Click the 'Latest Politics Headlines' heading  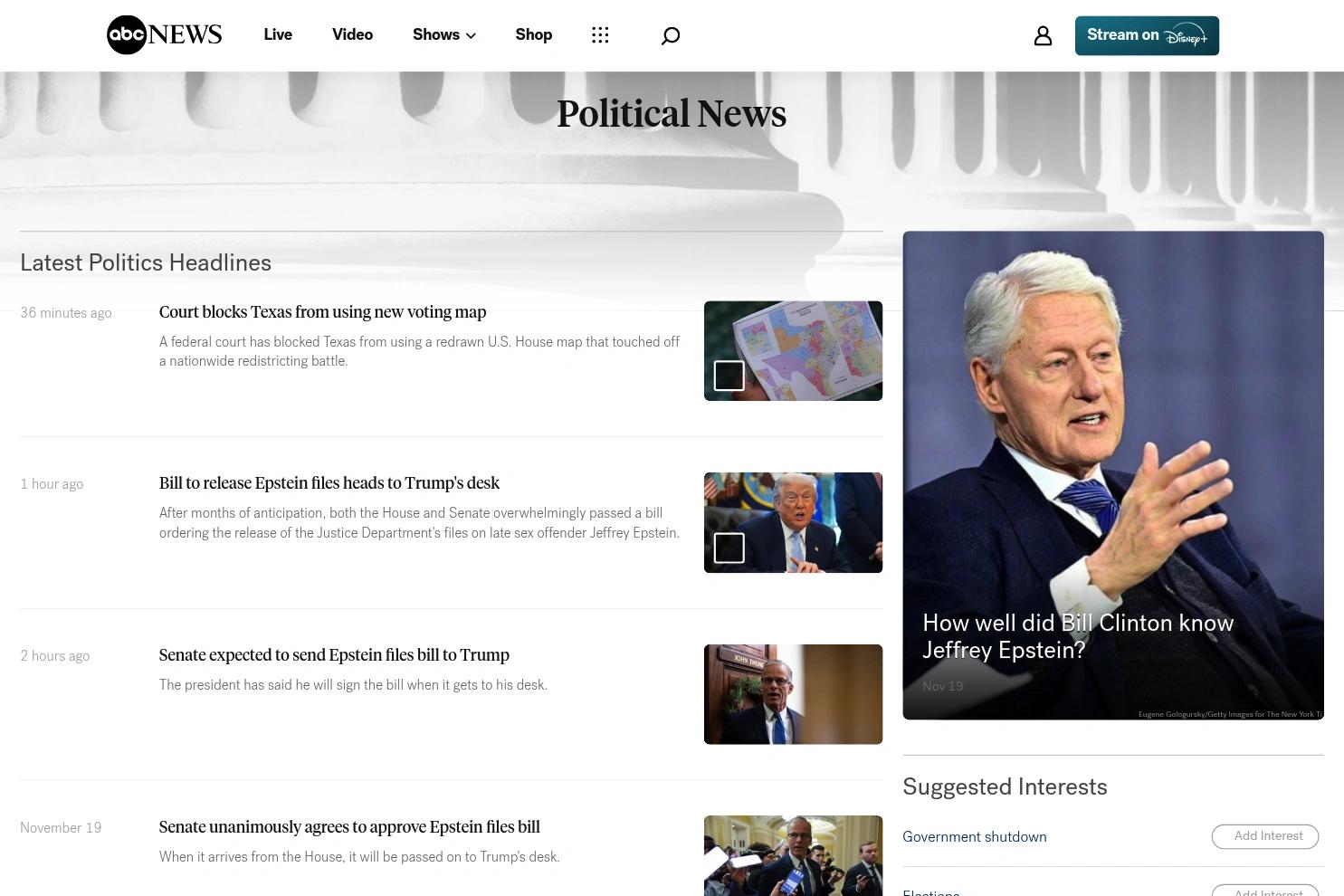click(146, 262)
